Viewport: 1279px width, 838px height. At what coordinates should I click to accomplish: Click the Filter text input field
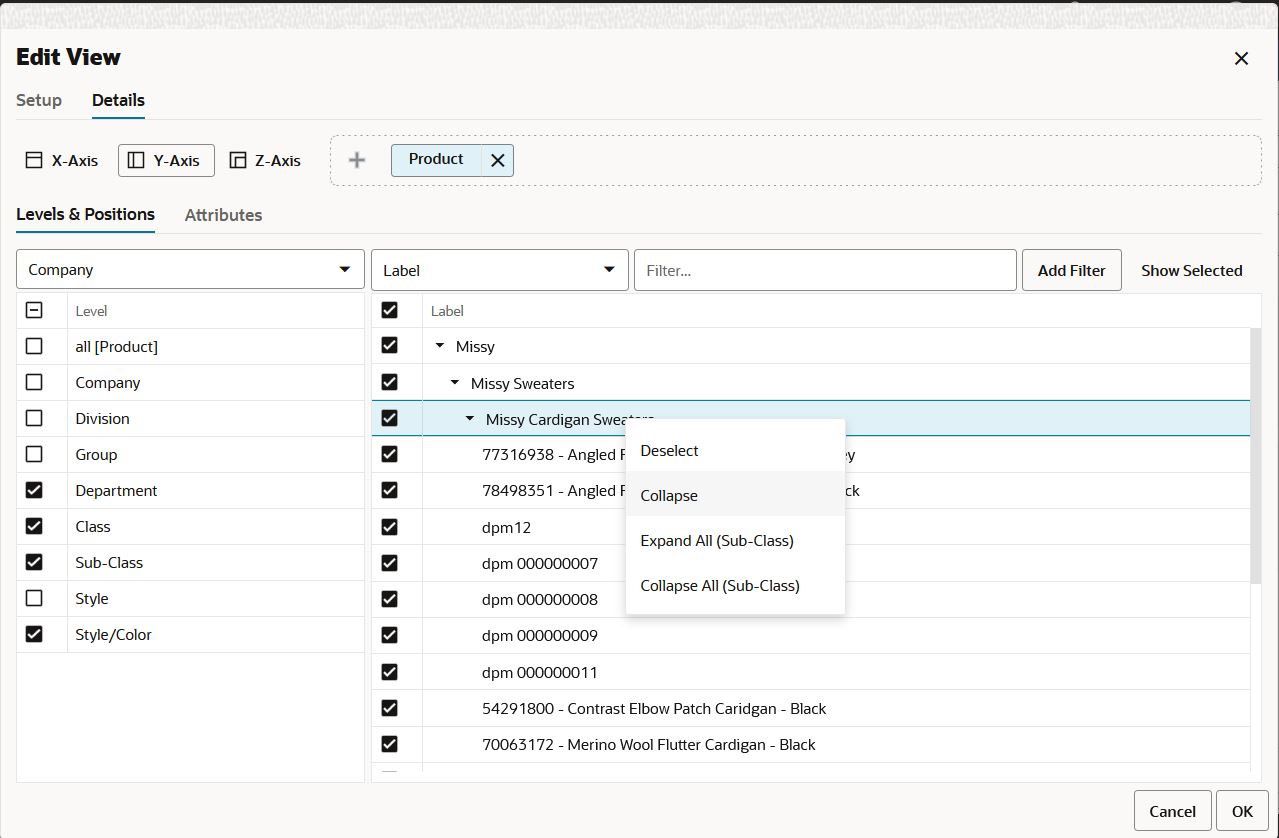[825, 270]
